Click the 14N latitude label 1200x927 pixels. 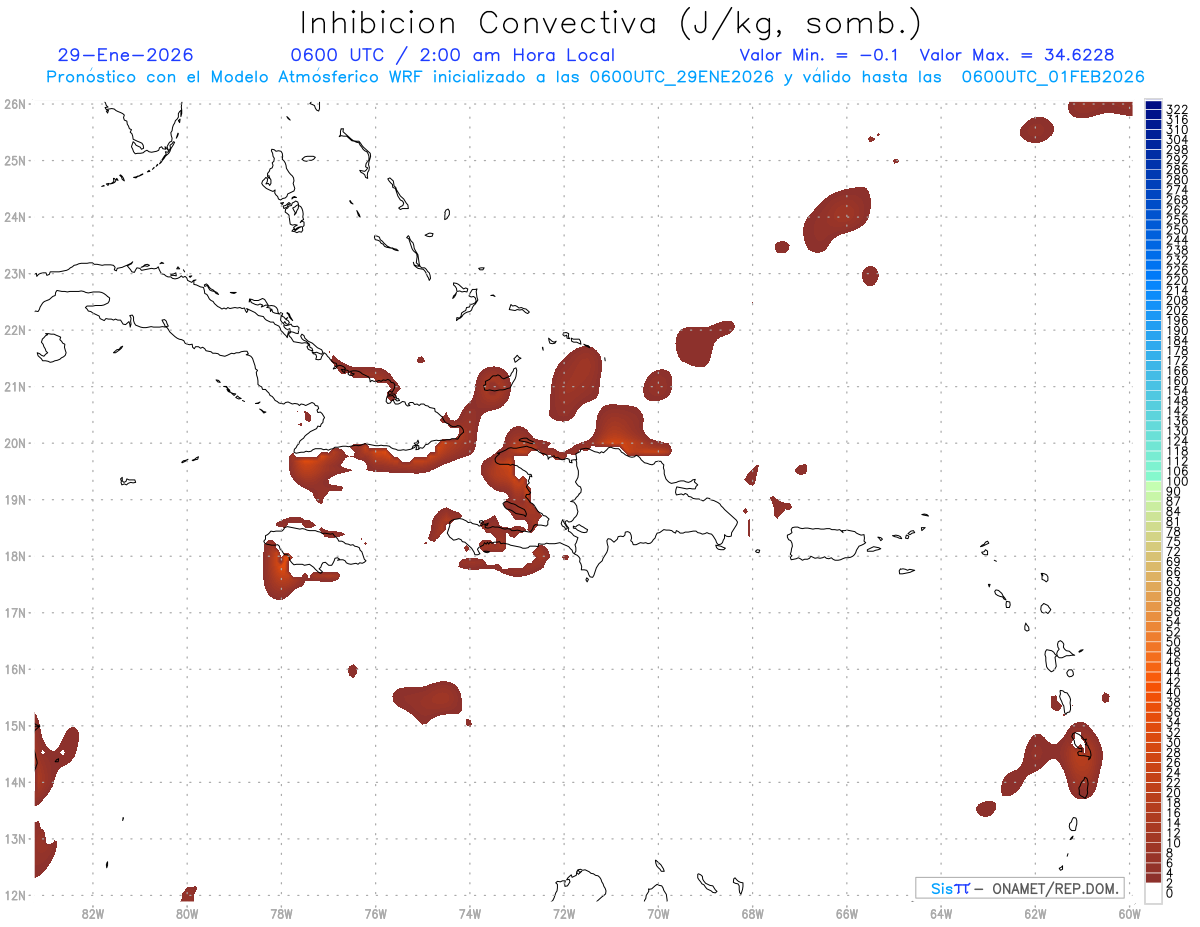(14, 781)
